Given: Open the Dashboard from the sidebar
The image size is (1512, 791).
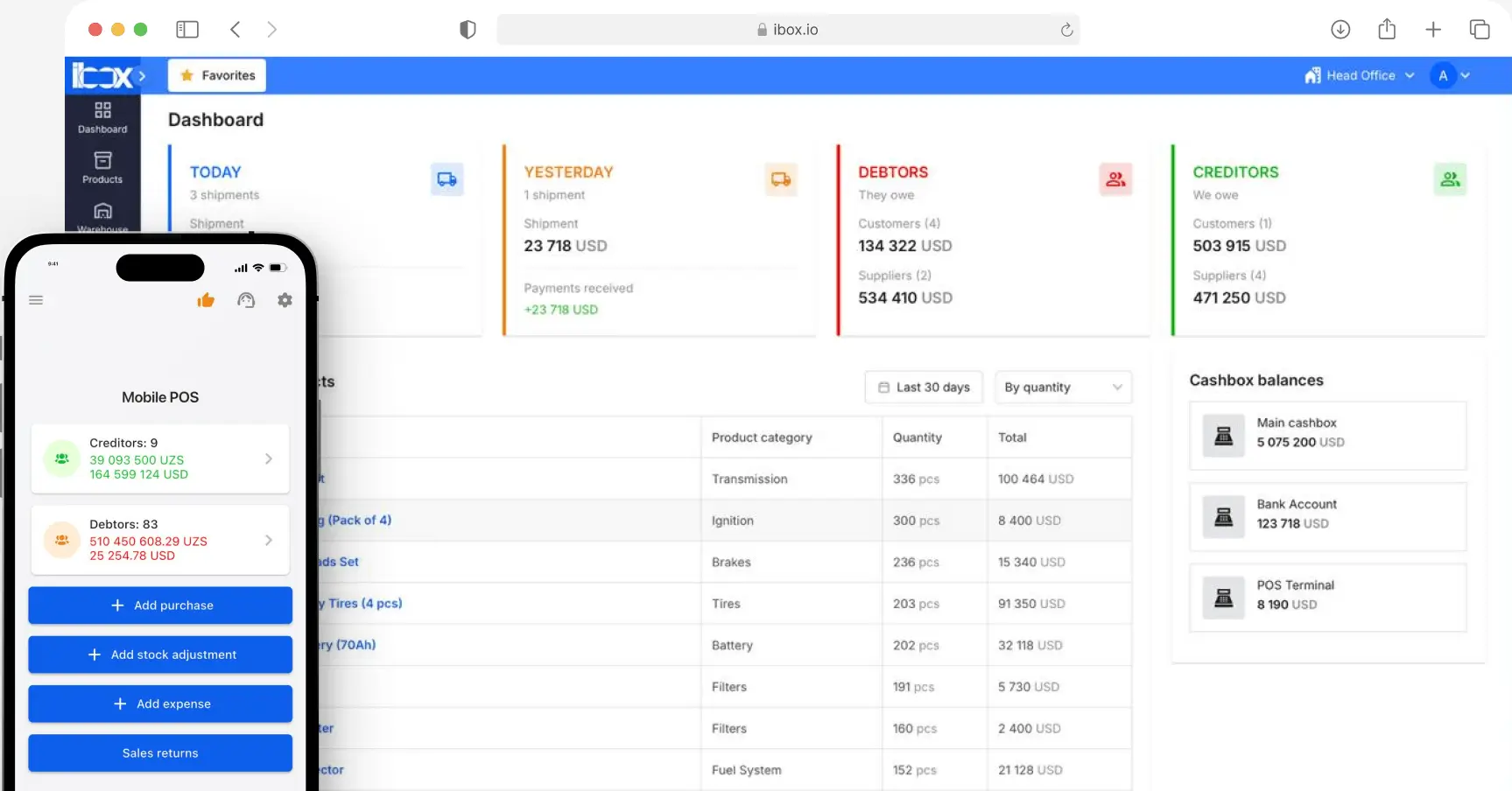Looking at the screenshot, I should coord(102,117).
